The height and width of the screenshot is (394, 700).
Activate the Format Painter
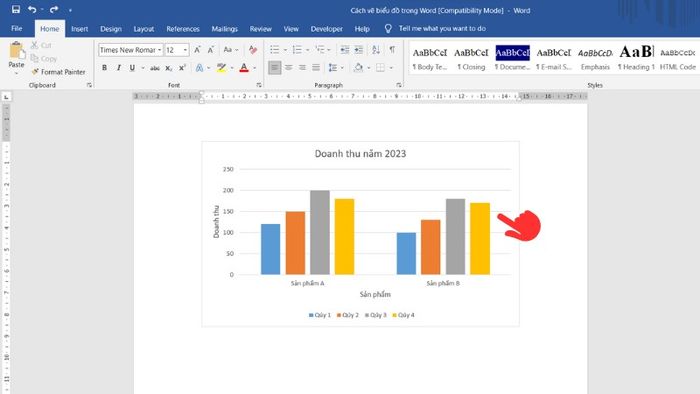click(x=58, y=72)
